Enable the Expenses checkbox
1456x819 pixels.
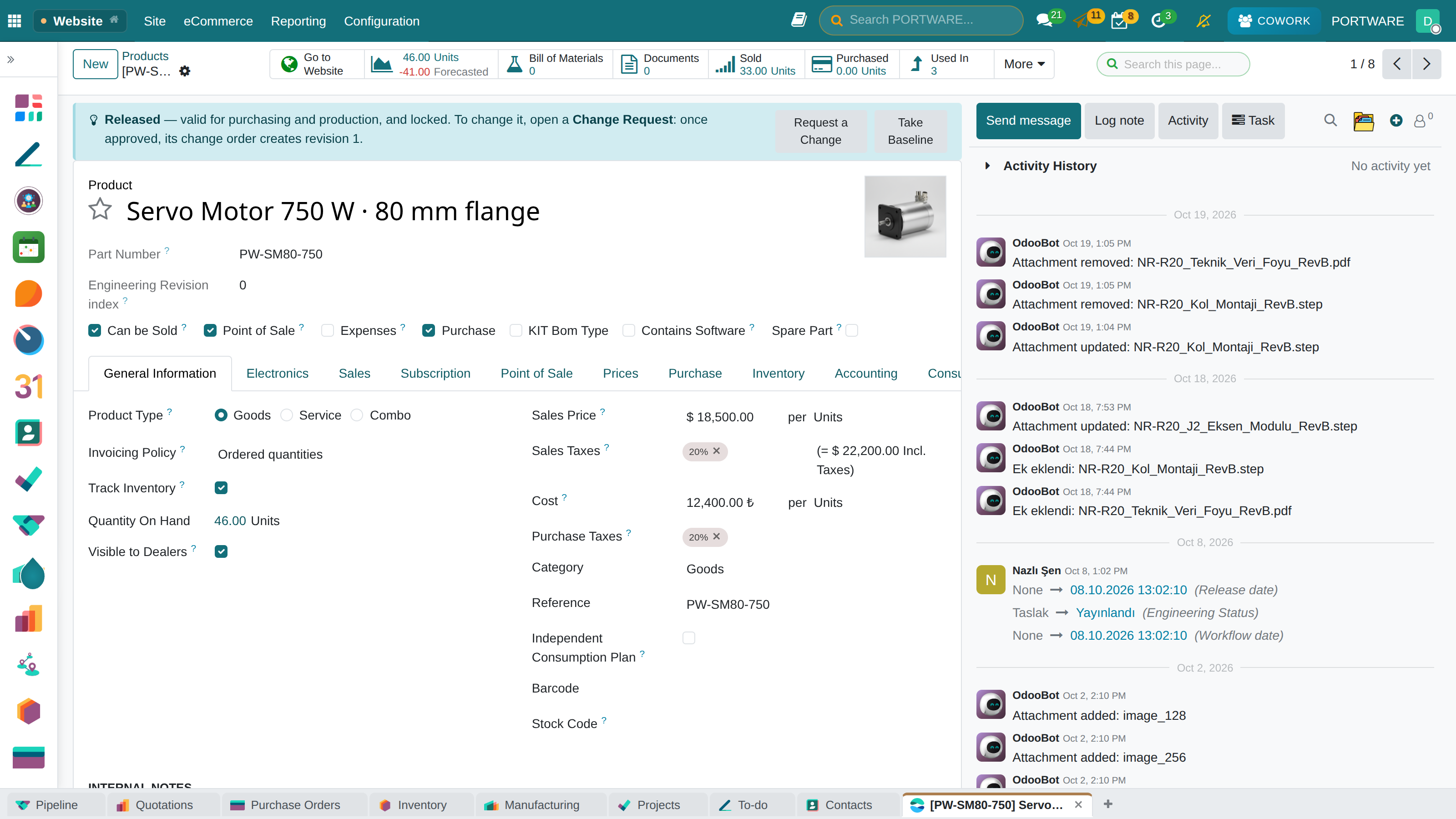pyautogui.click(x=327, y=330)
